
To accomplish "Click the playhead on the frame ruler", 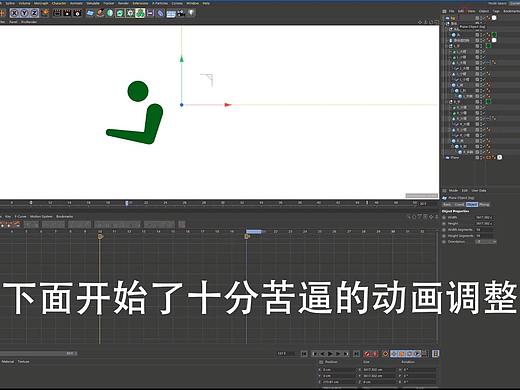I will coord(127,203).
